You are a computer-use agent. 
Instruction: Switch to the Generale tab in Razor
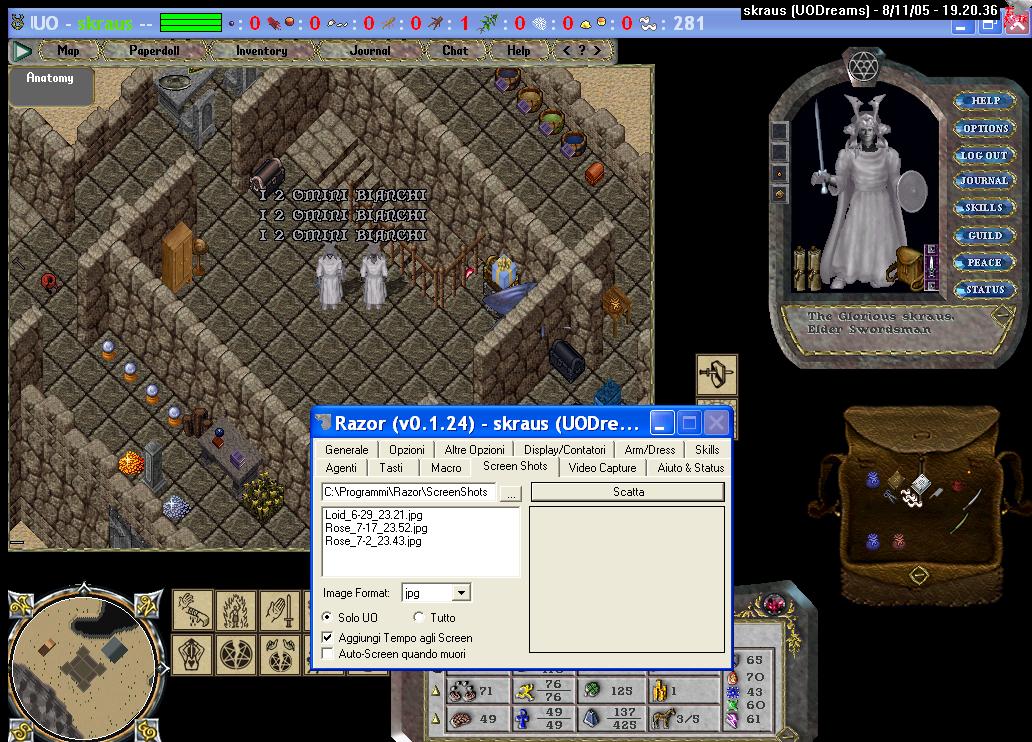pos(347,450)
